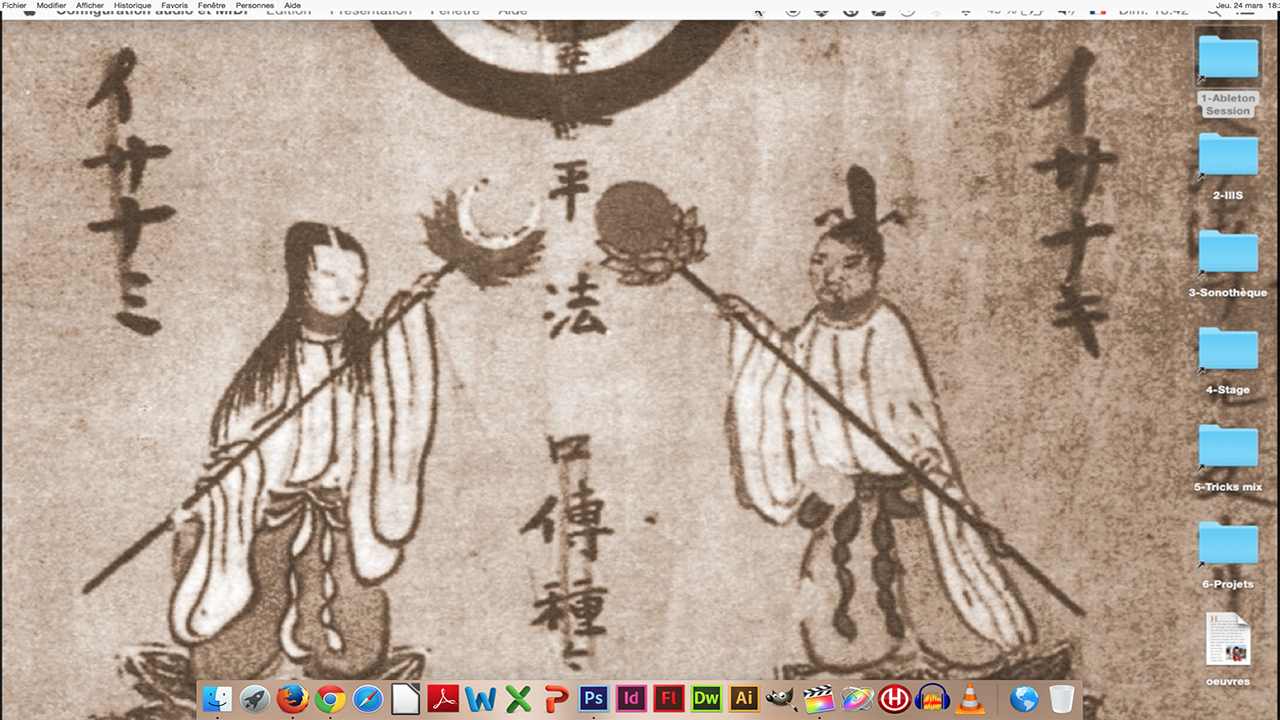Open the Fichier menu

(14, 5)
